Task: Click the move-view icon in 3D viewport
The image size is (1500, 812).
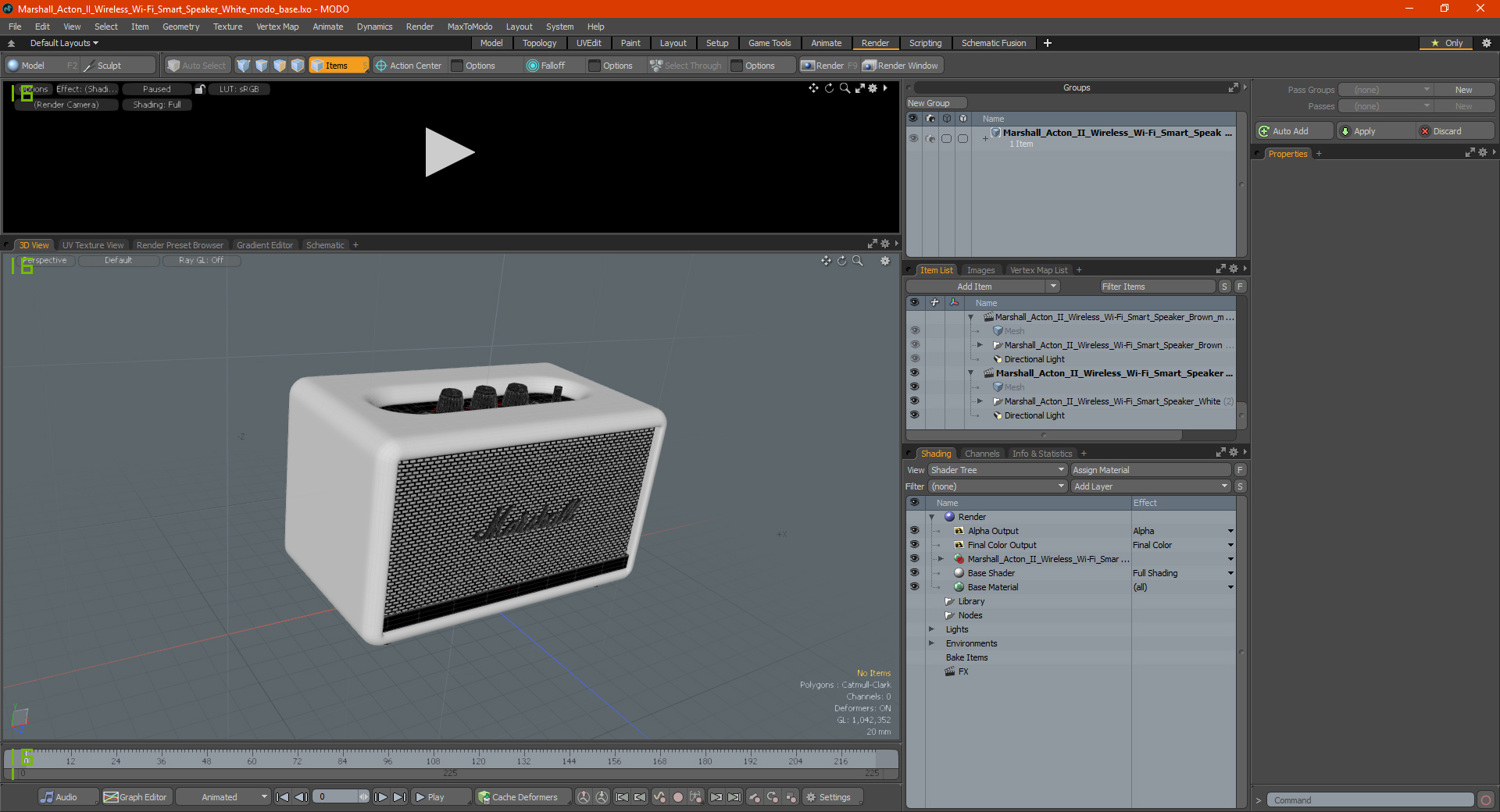Action: pyautogui.click(x=826, y=261)
